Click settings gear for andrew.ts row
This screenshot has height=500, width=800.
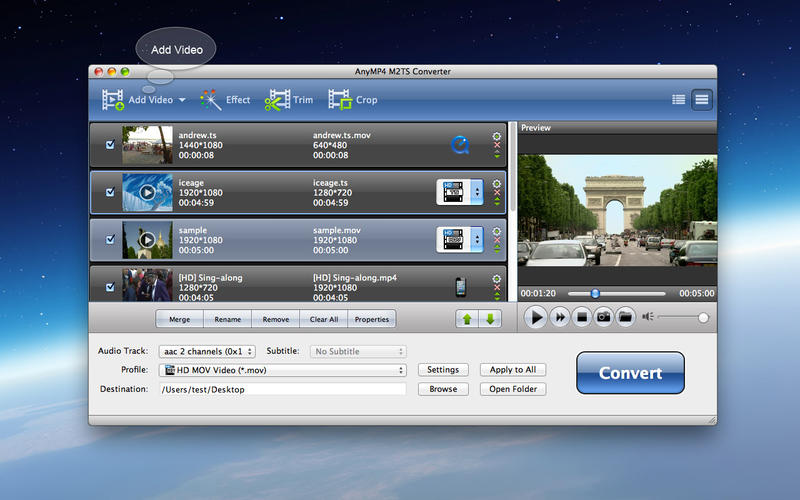point(497,137)
